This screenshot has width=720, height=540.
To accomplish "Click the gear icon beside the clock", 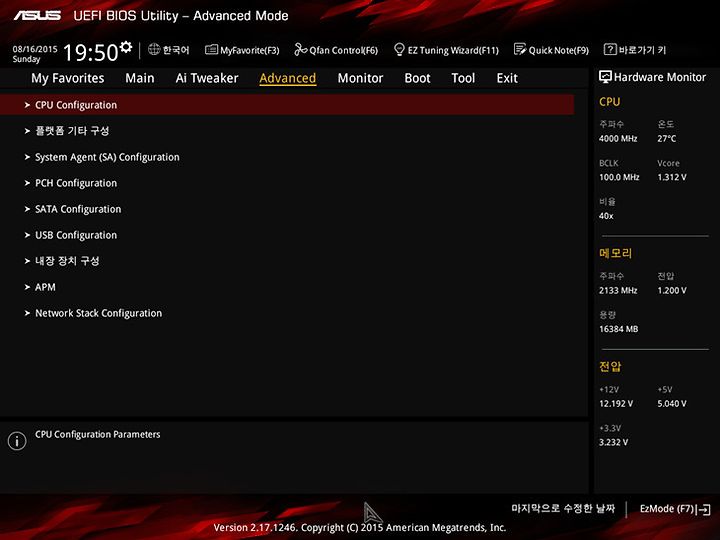I will click(126, 47).
